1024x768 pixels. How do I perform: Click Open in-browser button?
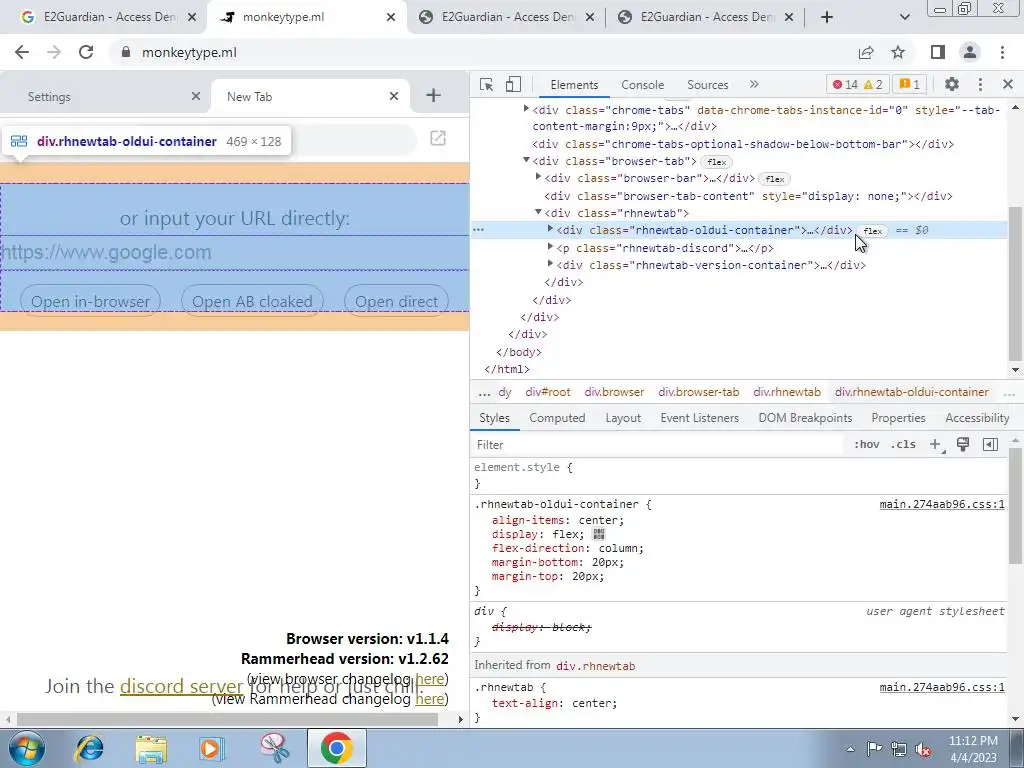90,301
